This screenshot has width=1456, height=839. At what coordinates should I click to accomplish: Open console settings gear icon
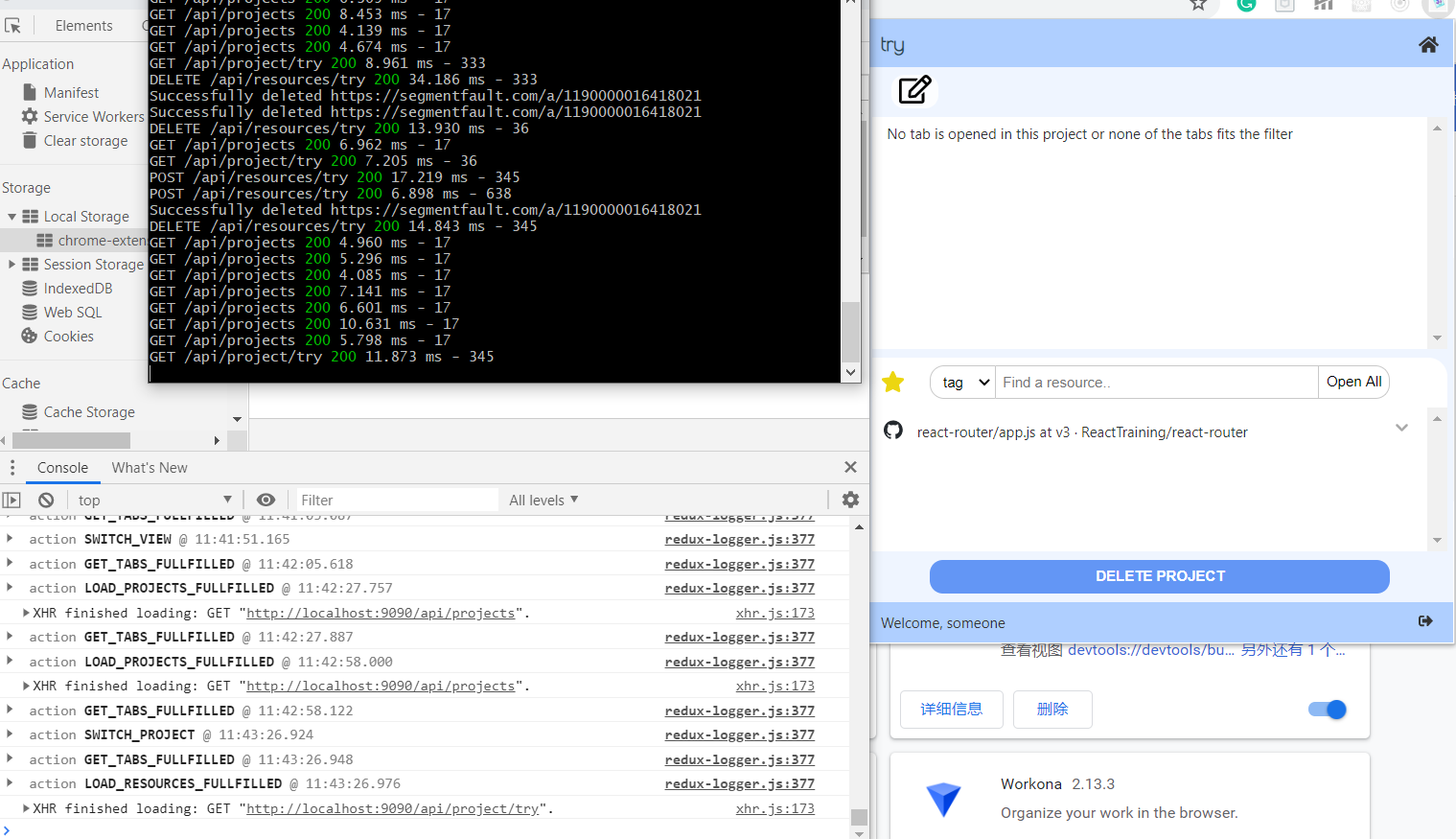850,500
